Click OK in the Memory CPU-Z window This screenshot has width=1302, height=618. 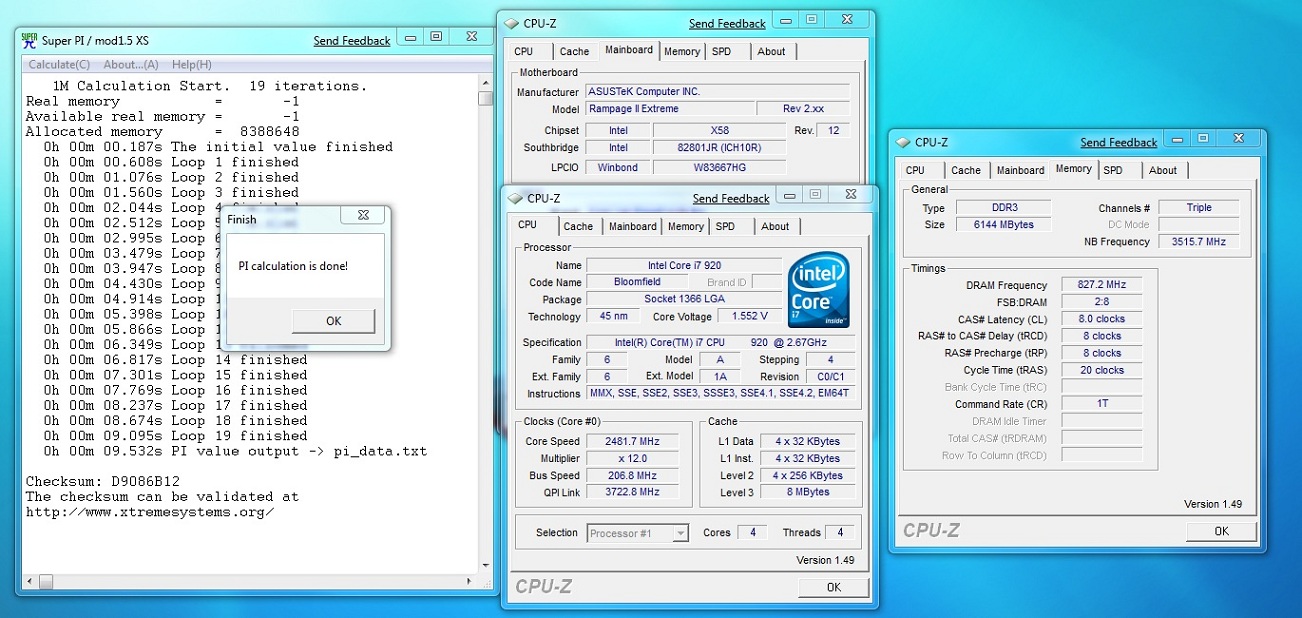1221,531
